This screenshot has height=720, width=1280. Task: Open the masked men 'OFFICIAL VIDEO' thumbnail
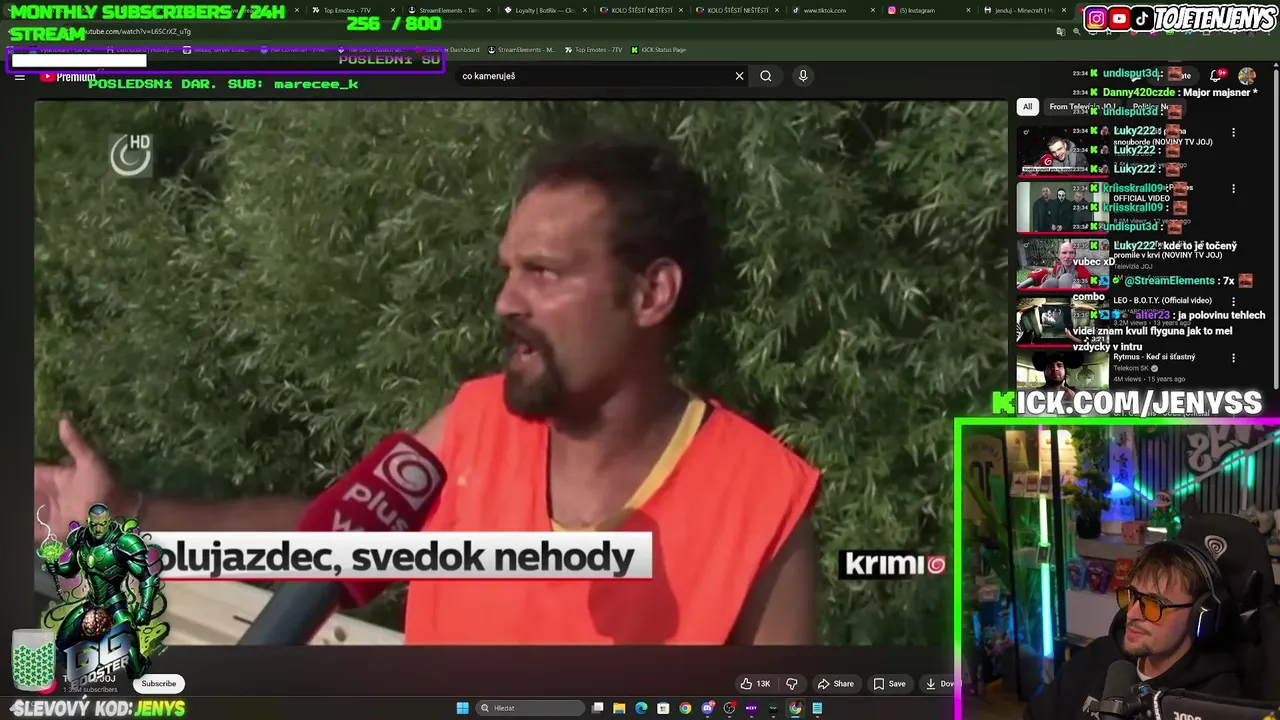(1062, 207)
